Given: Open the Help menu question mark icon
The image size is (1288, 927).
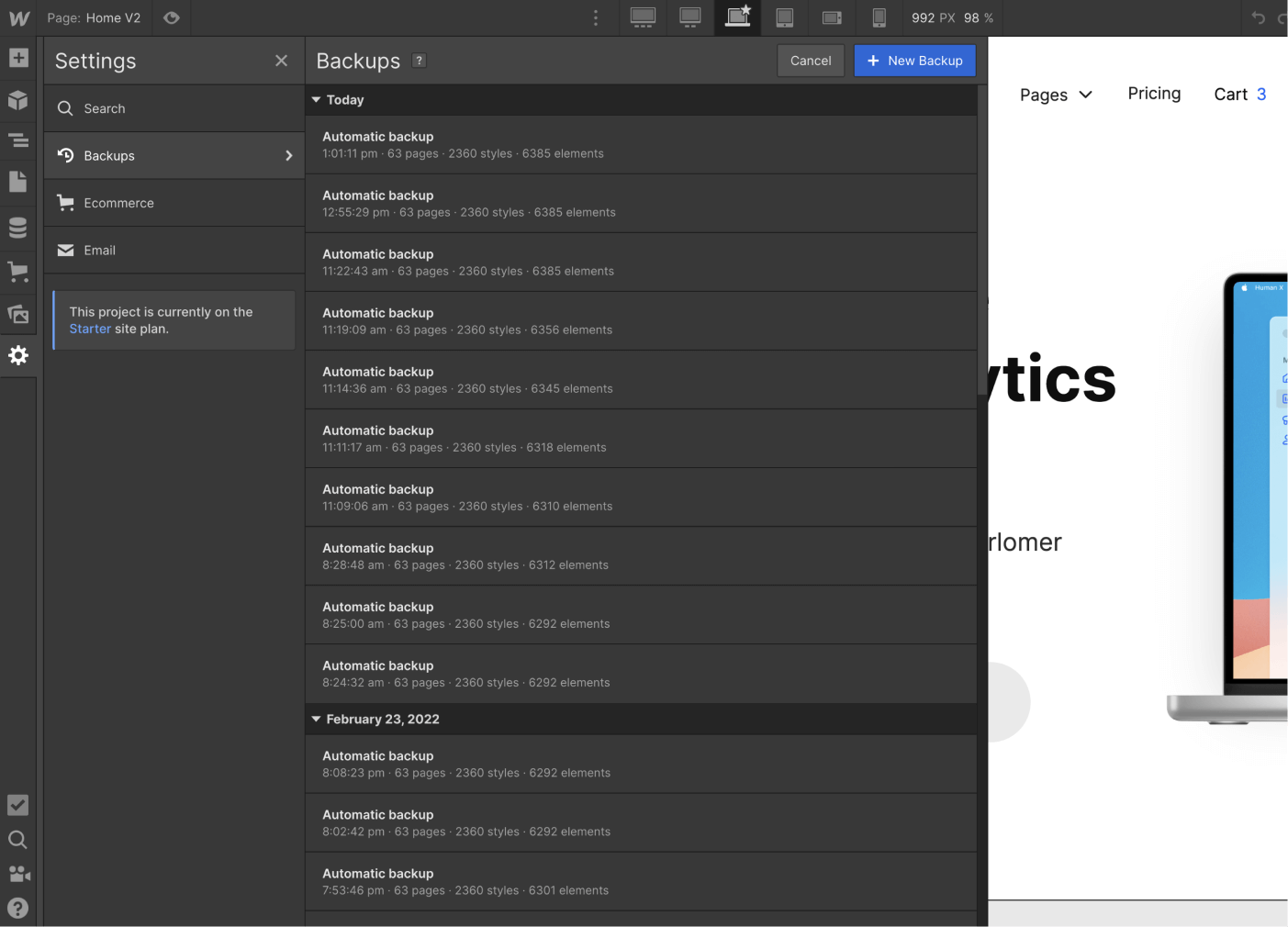Looking at the screenshot, I should 18,908.
